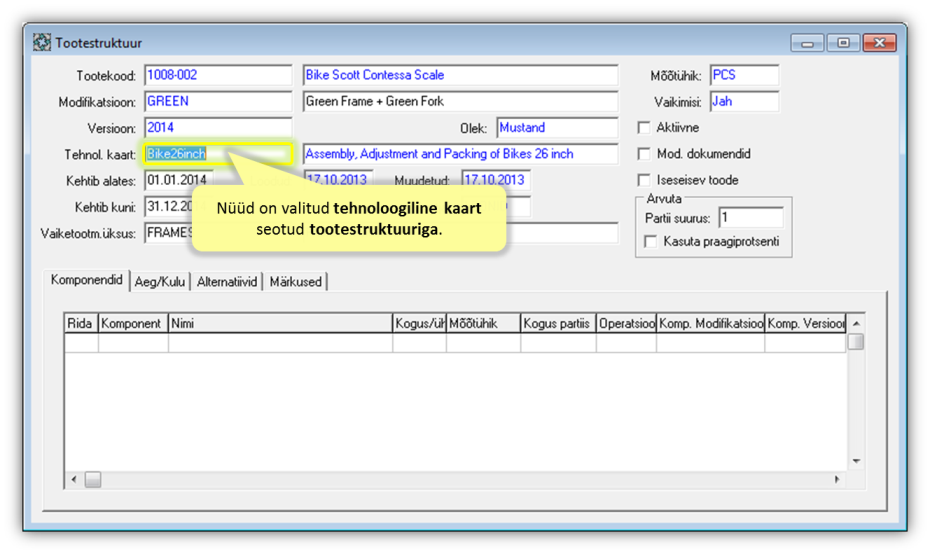This screenshot has height=554, width=930.
Task: Click the Olek field Mustand
Action: tap(557, 128)
